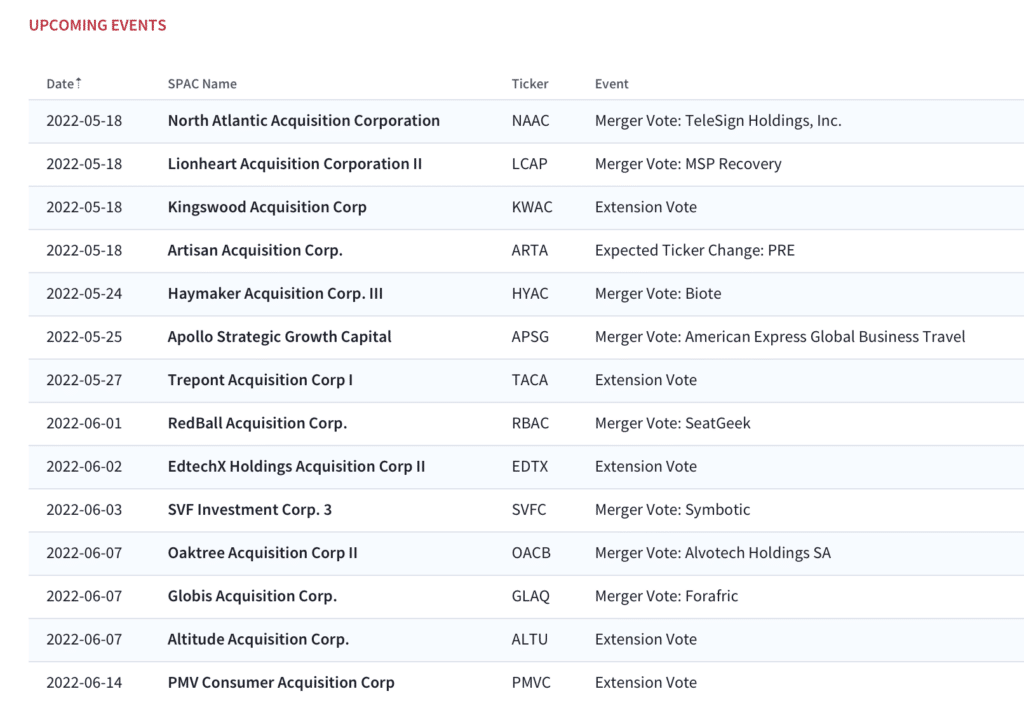Image resolution: width=1024 pixels, height=703 pixels.
Task: Open Apollo Strategic Growth Capital
Action: 280,336
